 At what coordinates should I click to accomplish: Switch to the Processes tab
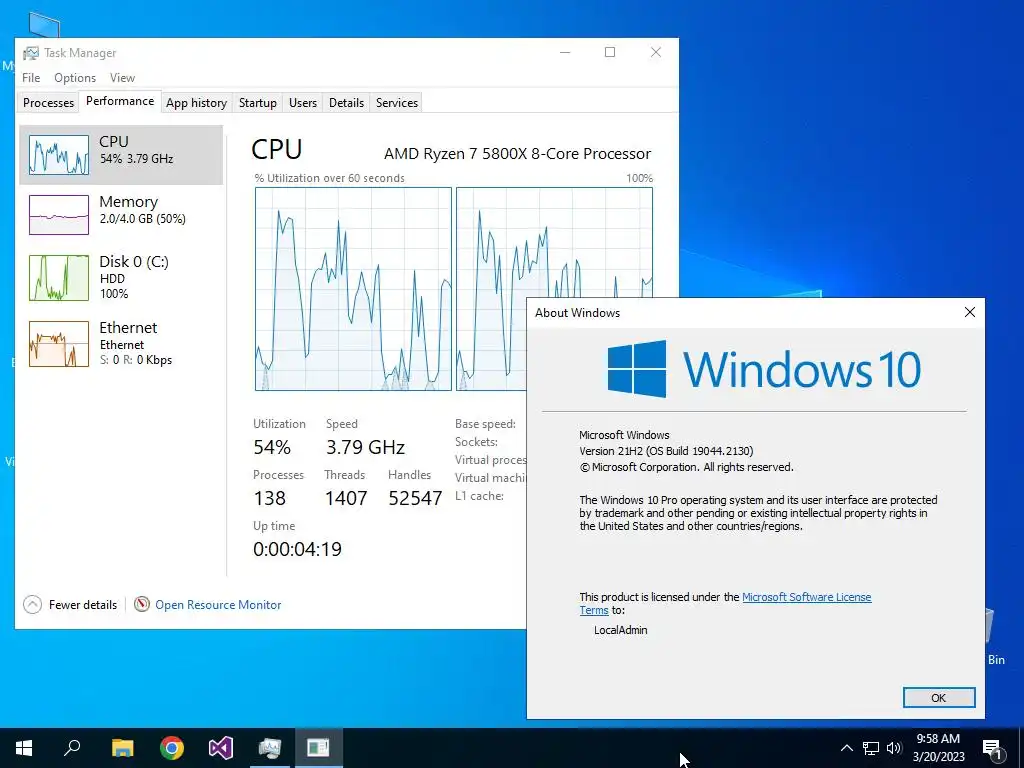[x=48, y=103]
